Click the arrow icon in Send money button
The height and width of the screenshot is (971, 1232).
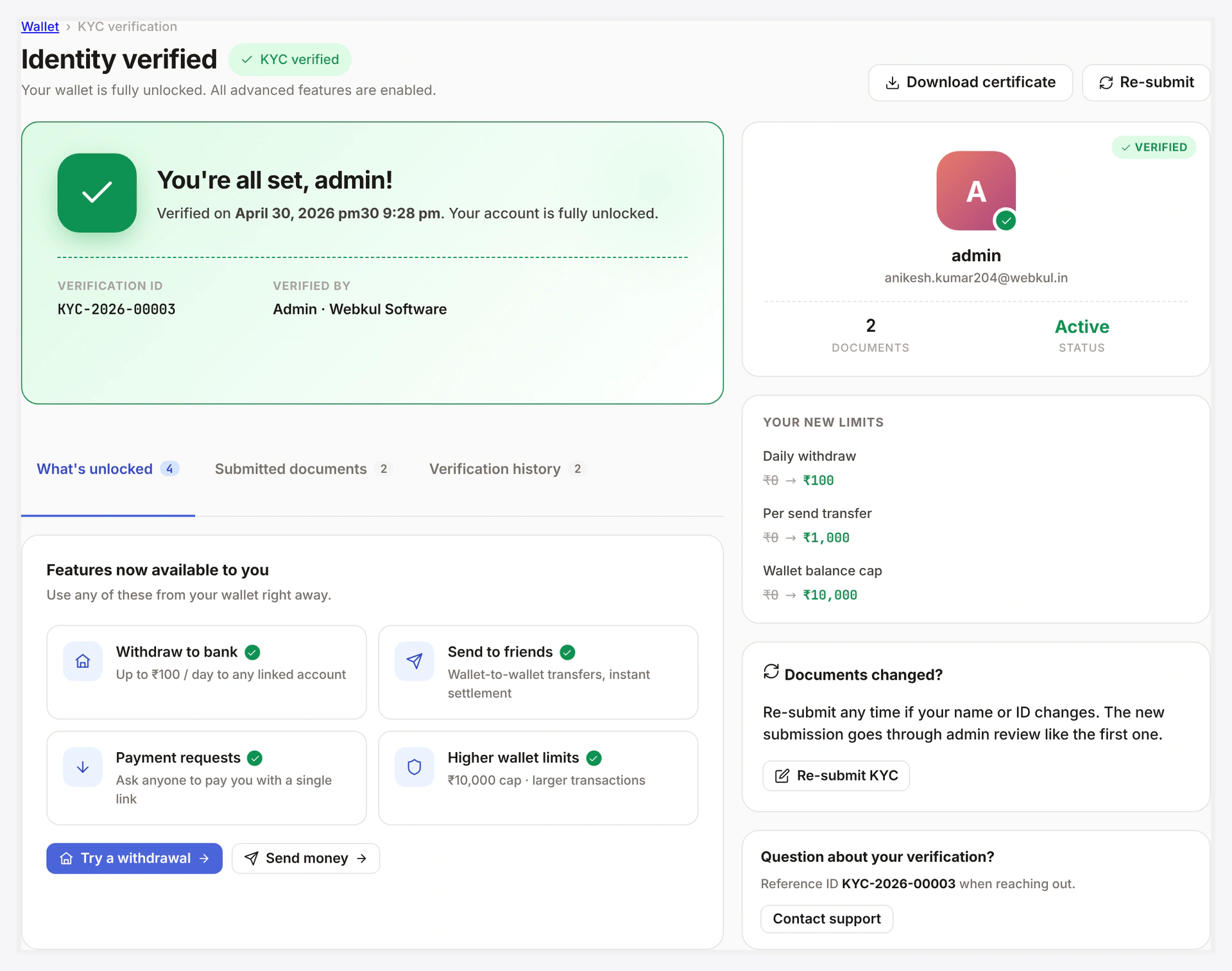(x=362, y=859)
